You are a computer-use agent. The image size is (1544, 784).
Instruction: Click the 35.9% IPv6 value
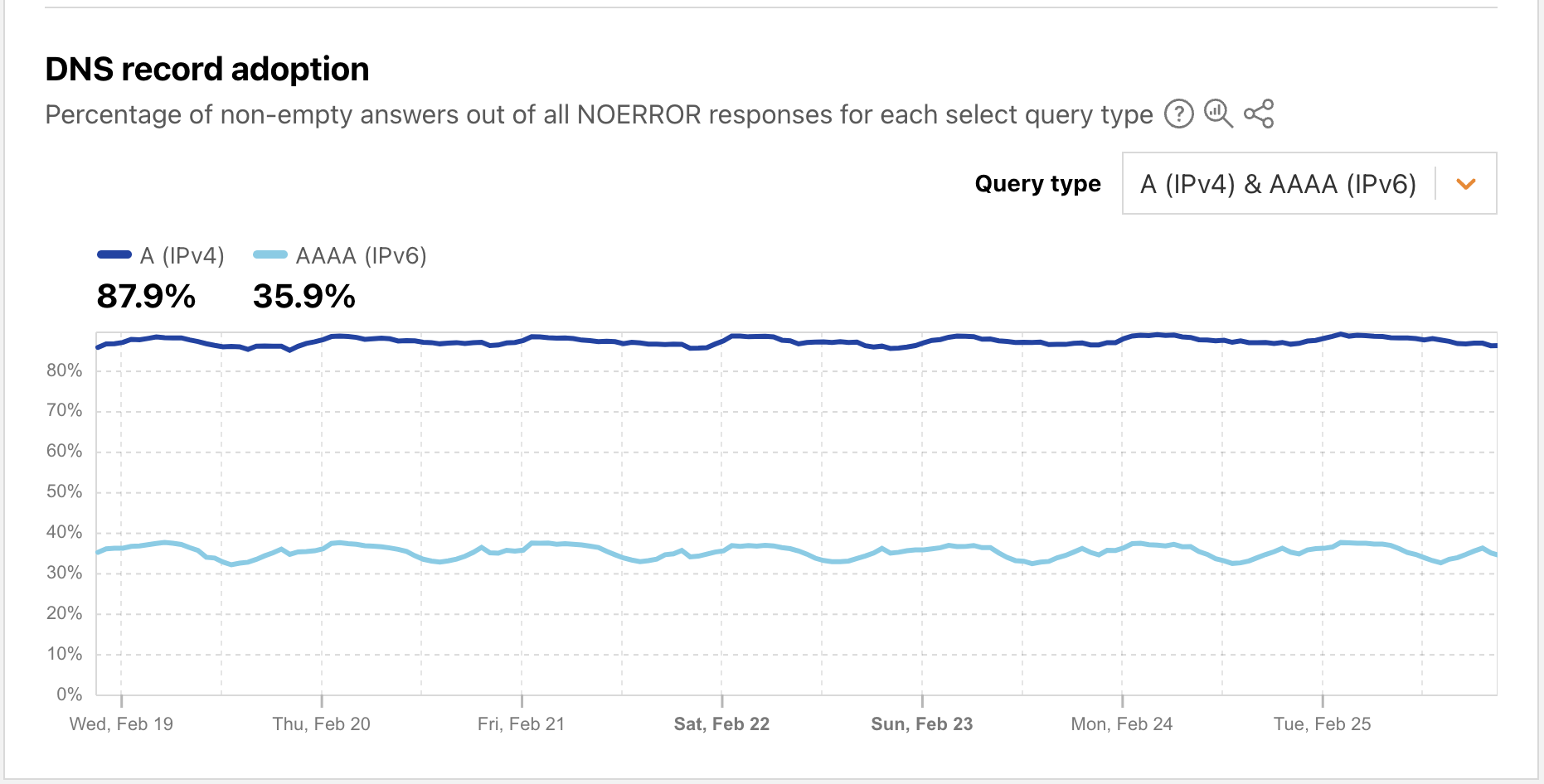(304, 296)
